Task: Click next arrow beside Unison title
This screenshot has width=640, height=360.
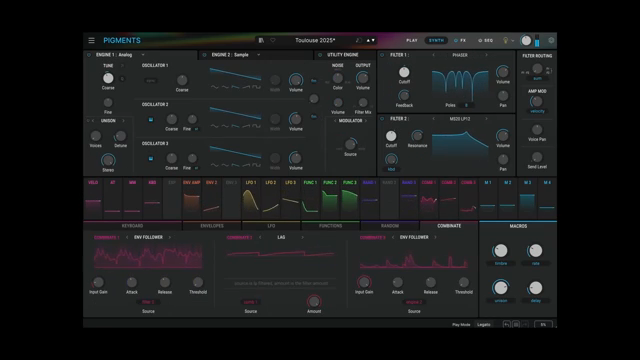Action: tap(123, 121)
